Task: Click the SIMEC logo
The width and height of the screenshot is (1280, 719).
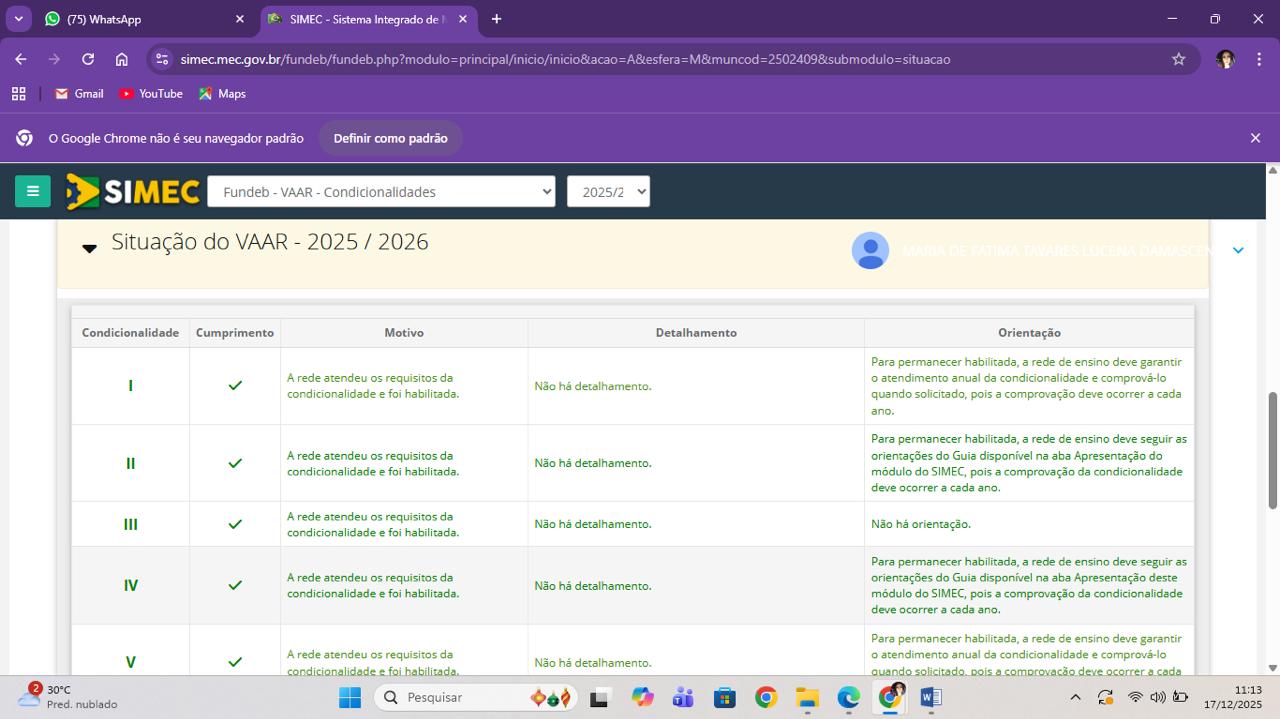Action: 132,192
